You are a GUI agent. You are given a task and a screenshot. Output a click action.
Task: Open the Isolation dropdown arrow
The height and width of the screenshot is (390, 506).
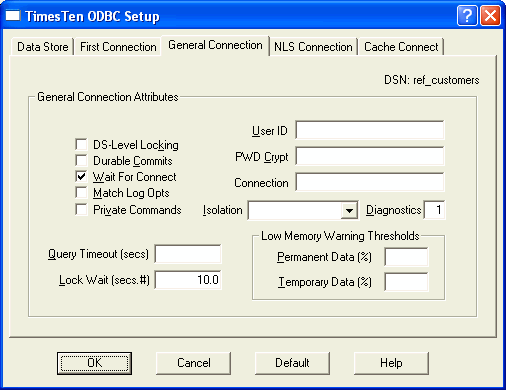pyautogui.click(x=349, y=210)
